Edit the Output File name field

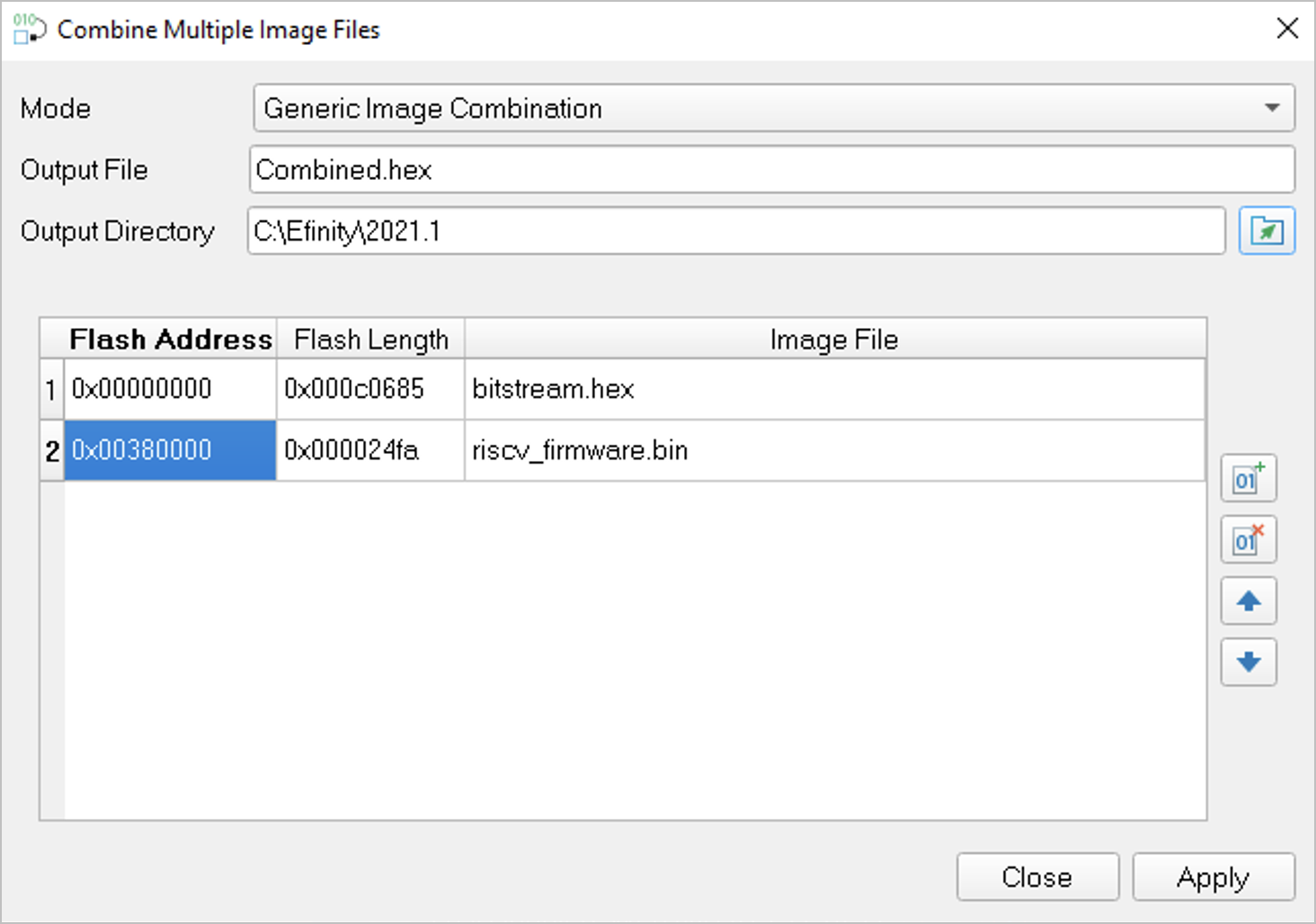[771, 170]
